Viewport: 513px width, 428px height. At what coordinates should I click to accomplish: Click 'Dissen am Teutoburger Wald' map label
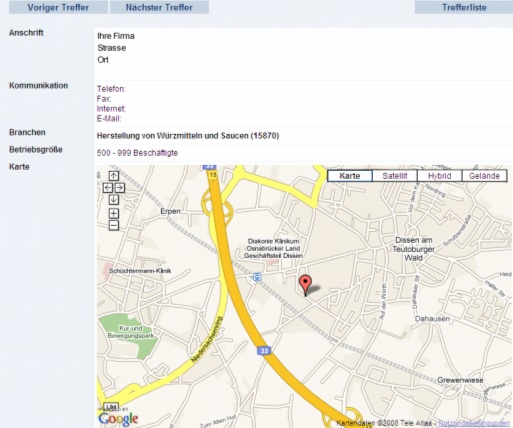pyautogui.click(x=414, y=249)
